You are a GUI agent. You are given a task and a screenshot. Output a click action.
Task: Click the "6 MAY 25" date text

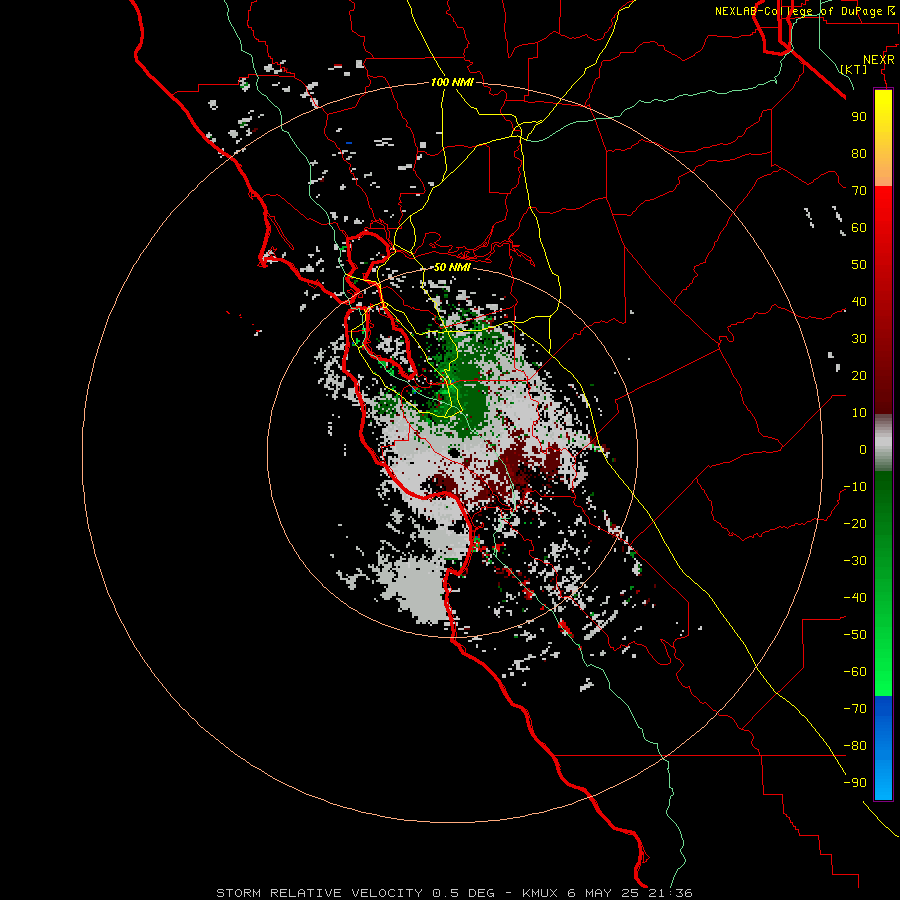click(603, 893)
